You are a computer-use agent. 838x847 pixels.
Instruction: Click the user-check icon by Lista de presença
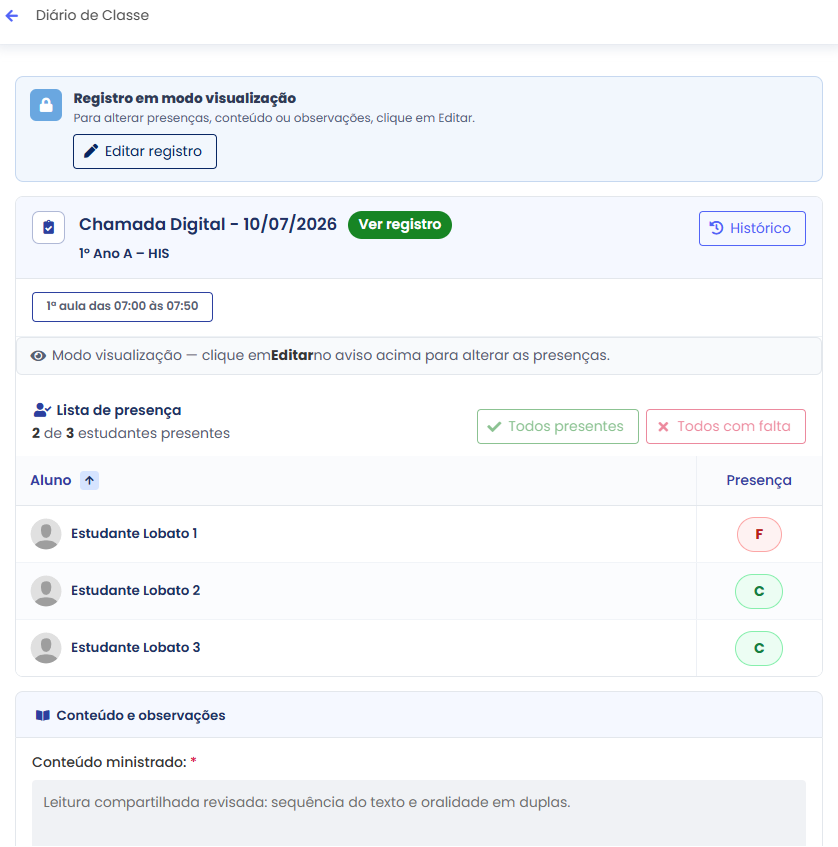click(42, 410)
